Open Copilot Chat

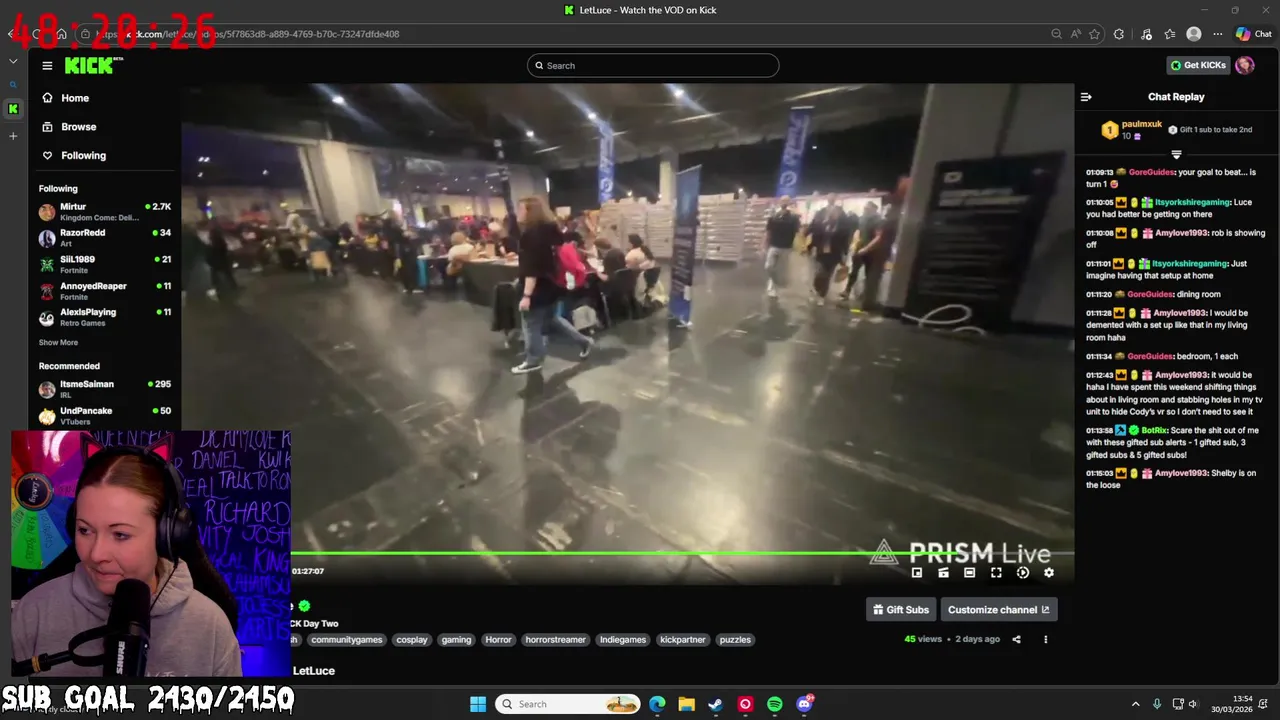click(1254, 34)
